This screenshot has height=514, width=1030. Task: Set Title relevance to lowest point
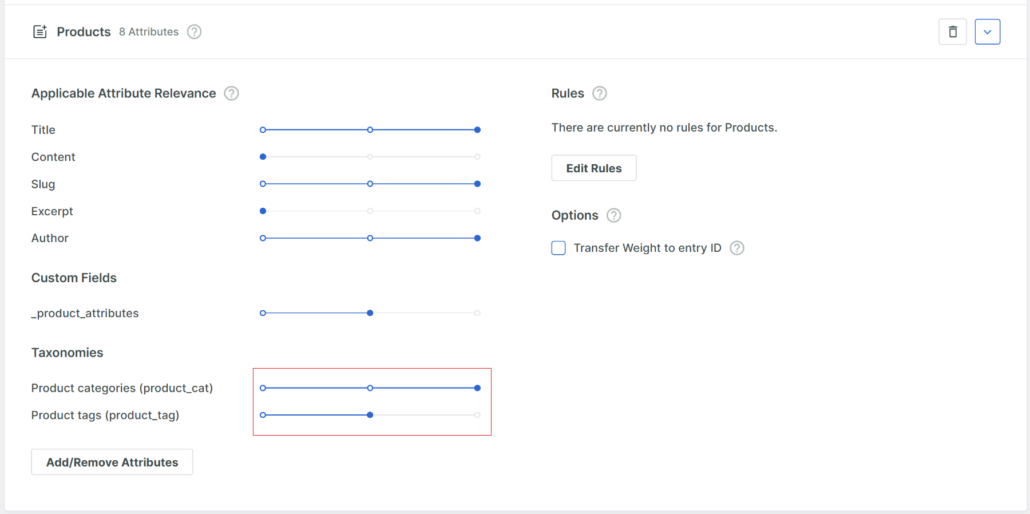click(263, 130)
